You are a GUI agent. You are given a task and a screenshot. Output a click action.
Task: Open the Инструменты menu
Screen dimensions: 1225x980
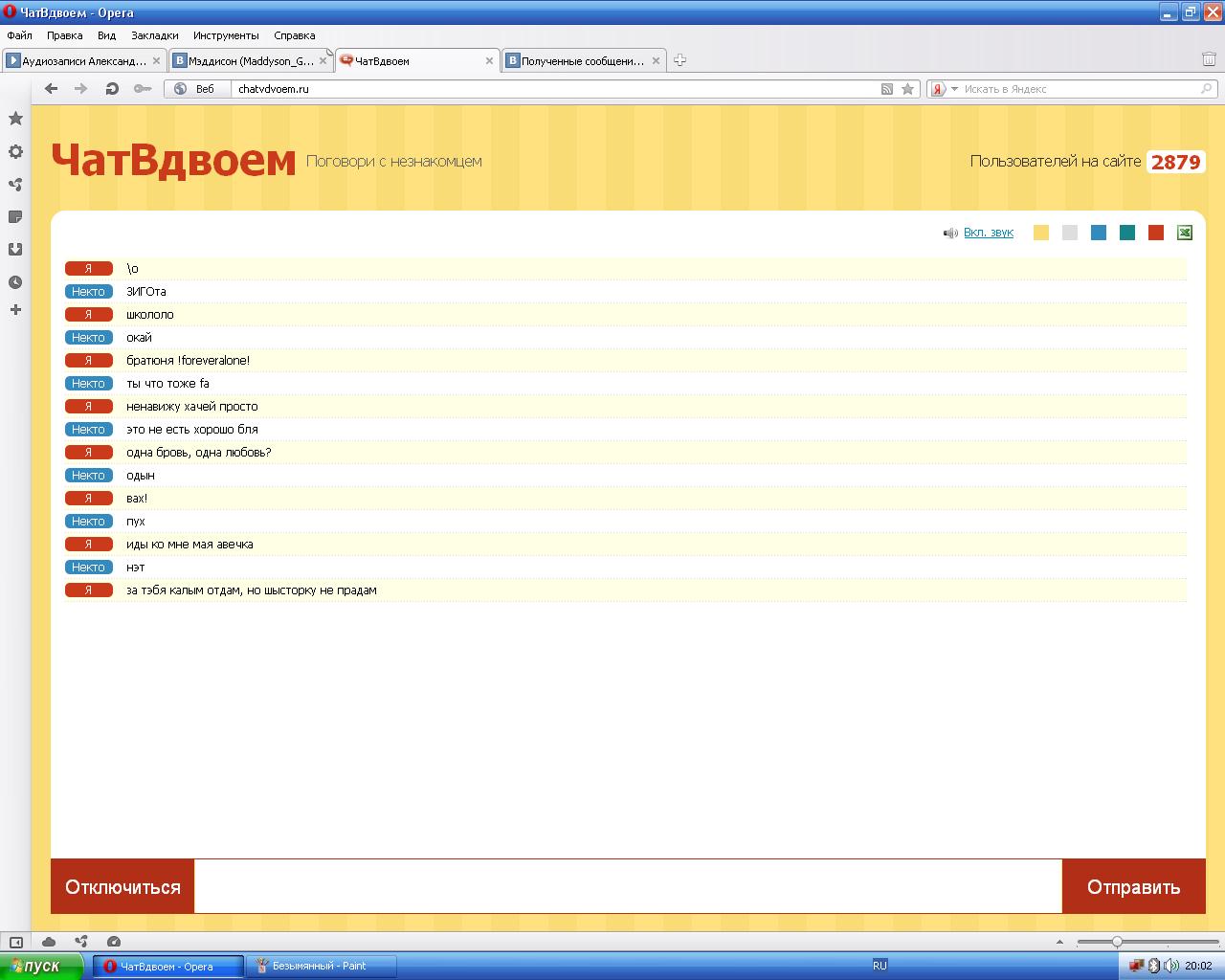(226, 35)
